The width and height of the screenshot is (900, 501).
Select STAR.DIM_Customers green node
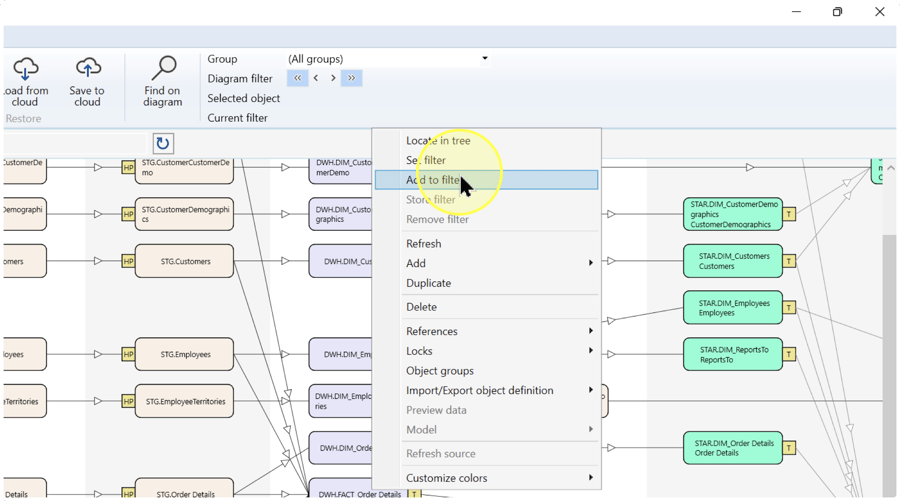(733, 261)
